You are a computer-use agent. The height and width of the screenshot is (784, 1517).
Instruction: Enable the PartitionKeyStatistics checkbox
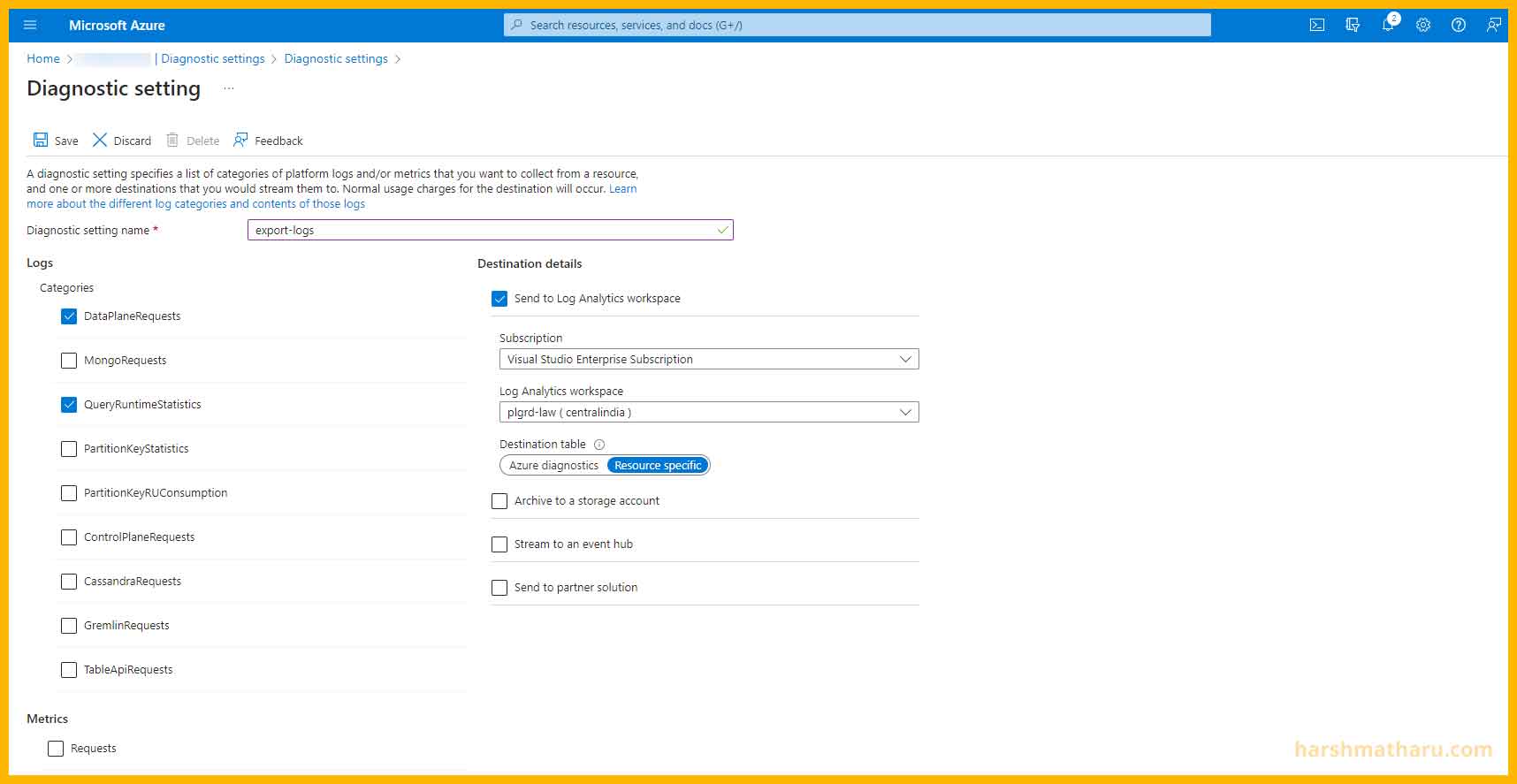coord(69,449)
